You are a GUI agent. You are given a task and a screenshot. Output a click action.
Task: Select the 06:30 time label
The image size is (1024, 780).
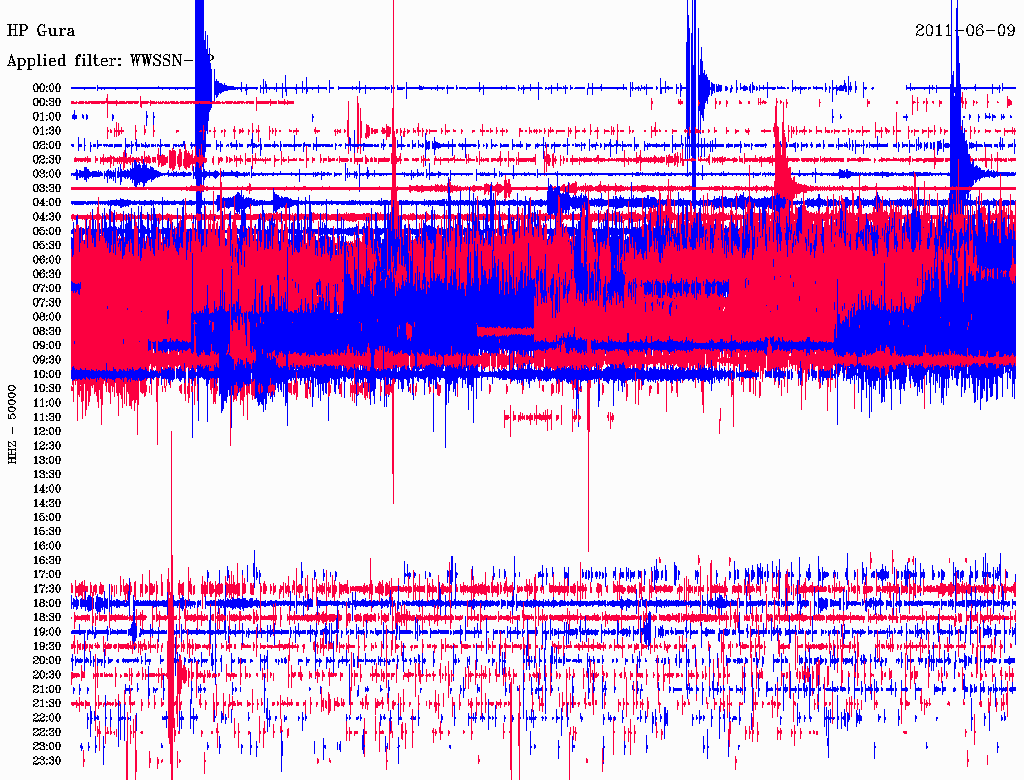pos(47,274)
